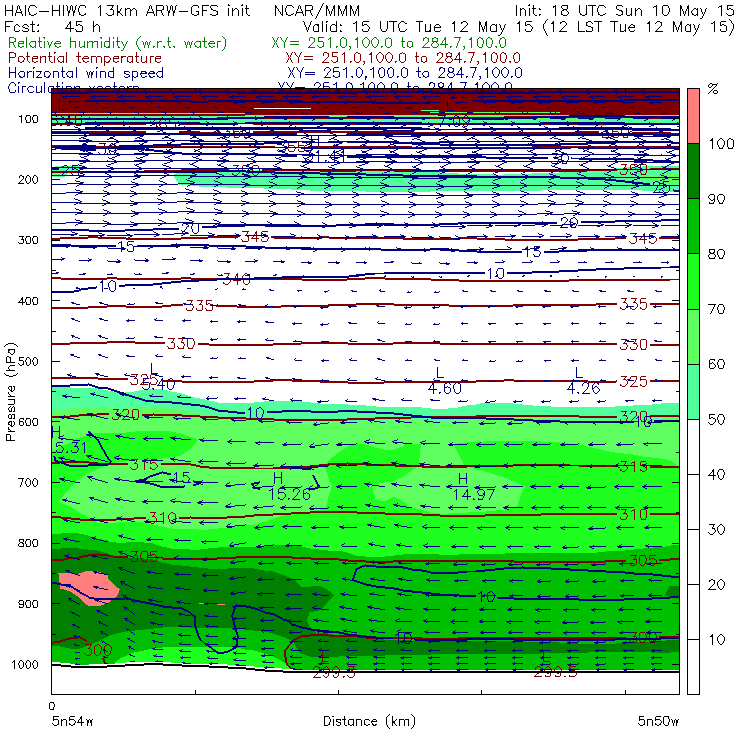Image resolution: width=740 pixels, height=740 pixels.
Task: Click the 500 hPa pressure tick label
Action: click(28, 362)
